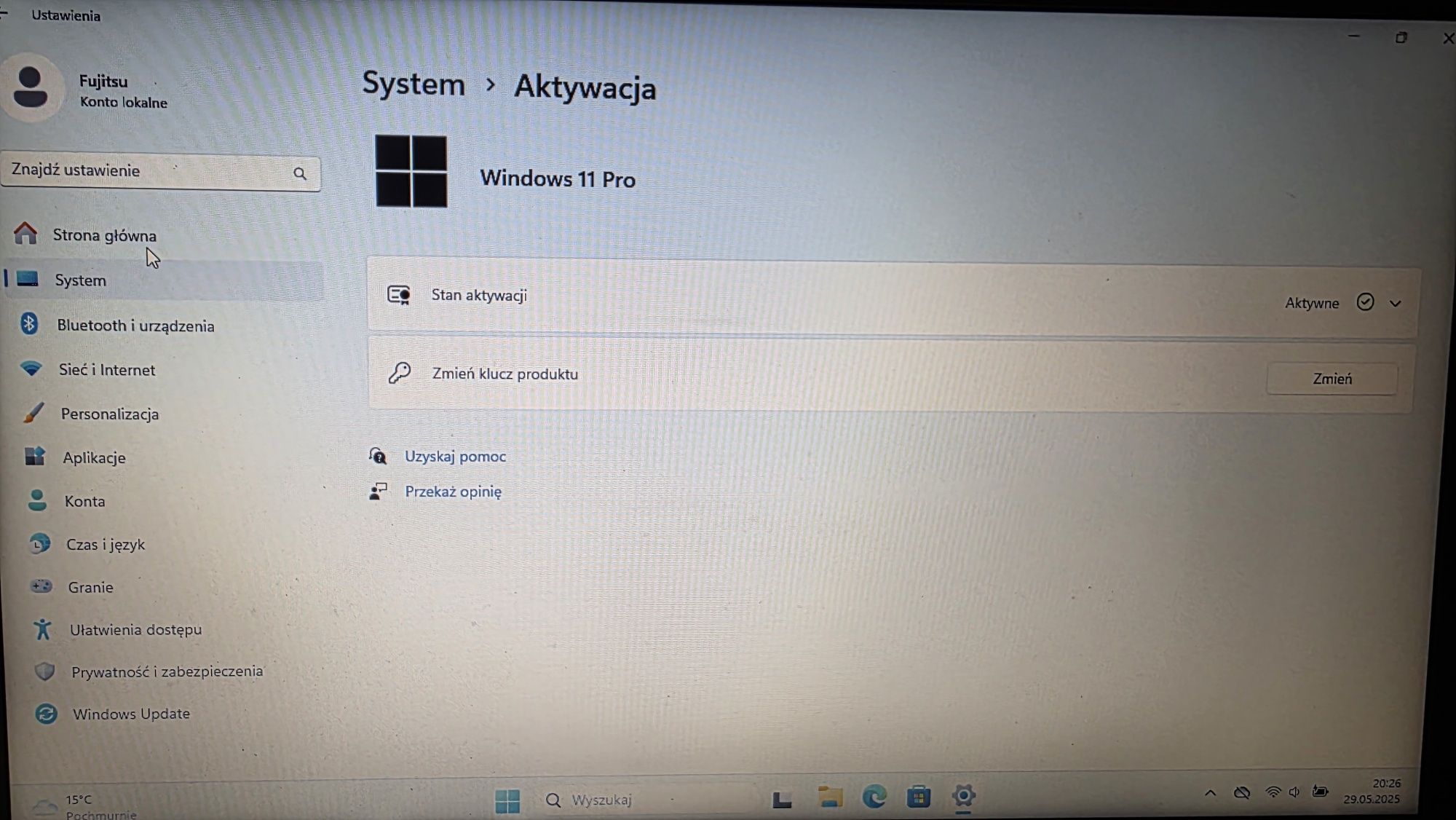Click the Ułatwienia dostępu accessibility icon
The image size is (1456, 820).
click(43, 628)
